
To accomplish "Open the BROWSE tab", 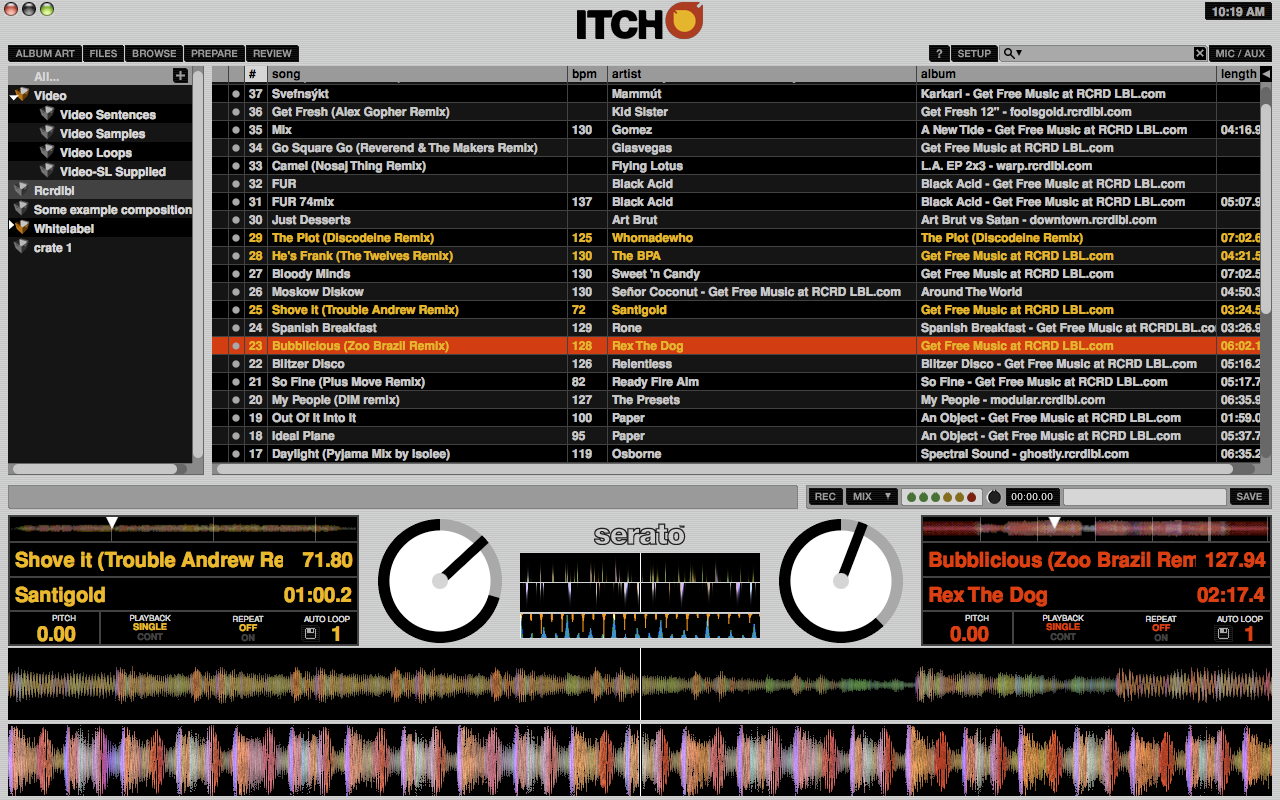I will tap(154, 53).
